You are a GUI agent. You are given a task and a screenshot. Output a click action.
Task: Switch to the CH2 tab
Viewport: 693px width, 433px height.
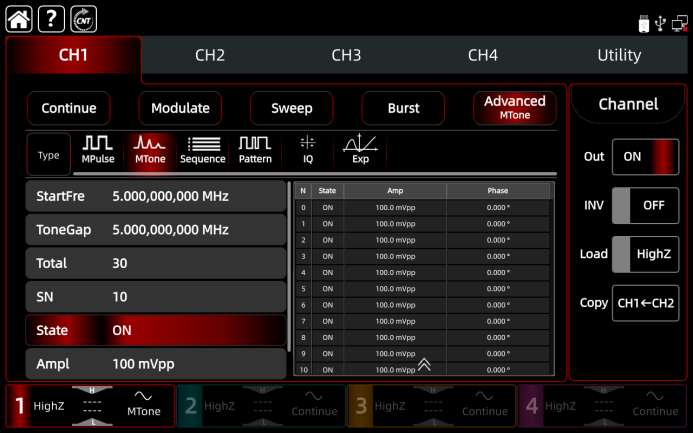tap(210, 56)
